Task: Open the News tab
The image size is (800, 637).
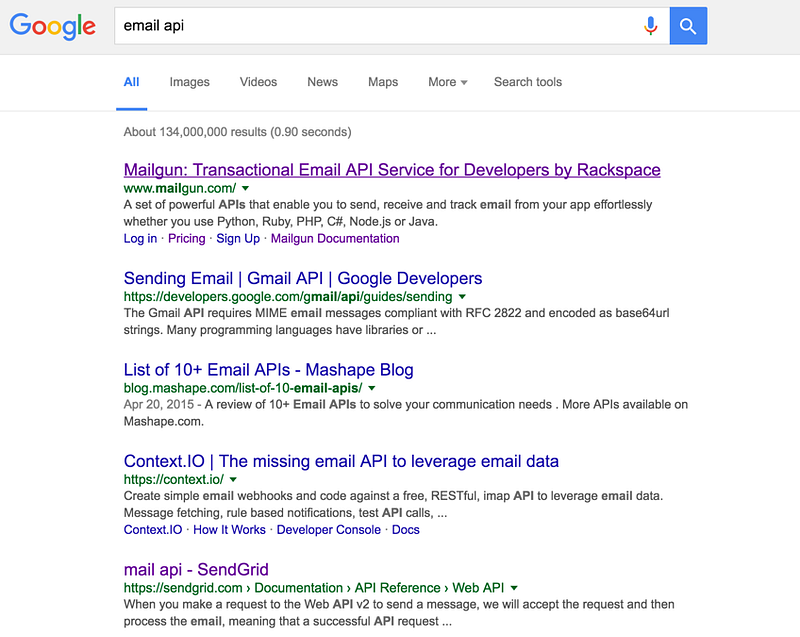Action: 322,82
